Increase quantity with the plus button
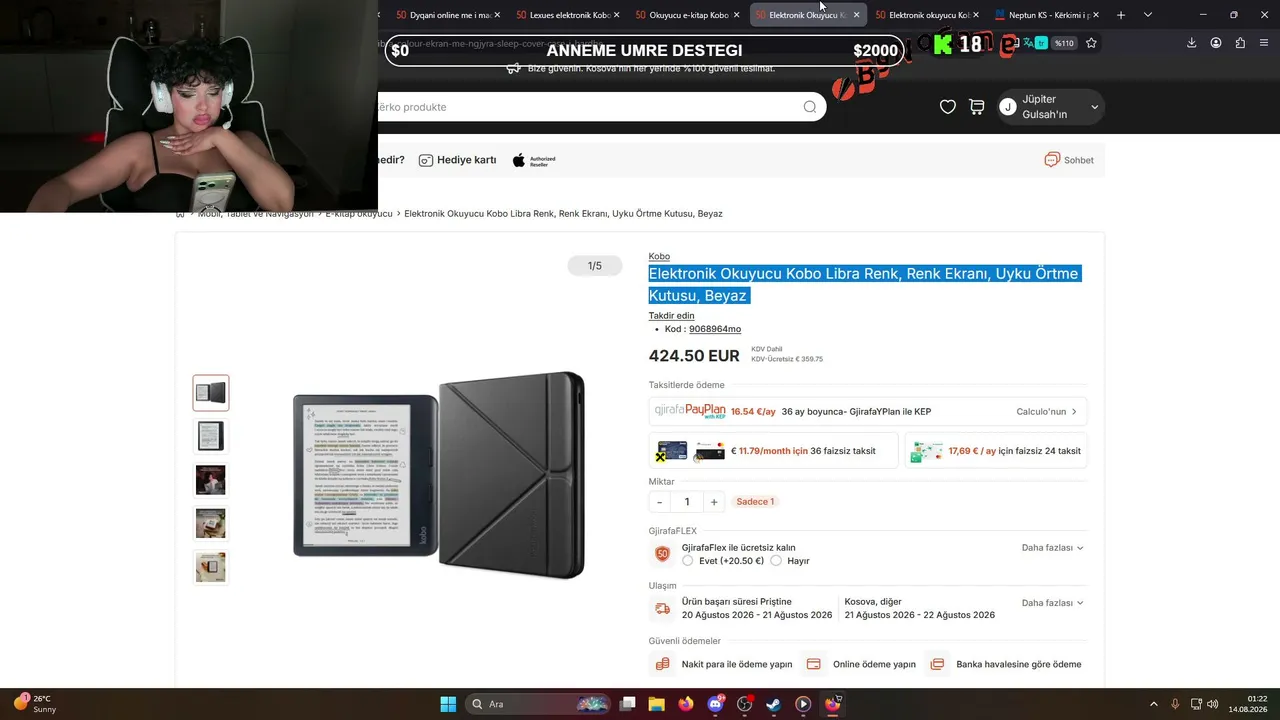1280x720 pixels. click(x=714, y=502)
